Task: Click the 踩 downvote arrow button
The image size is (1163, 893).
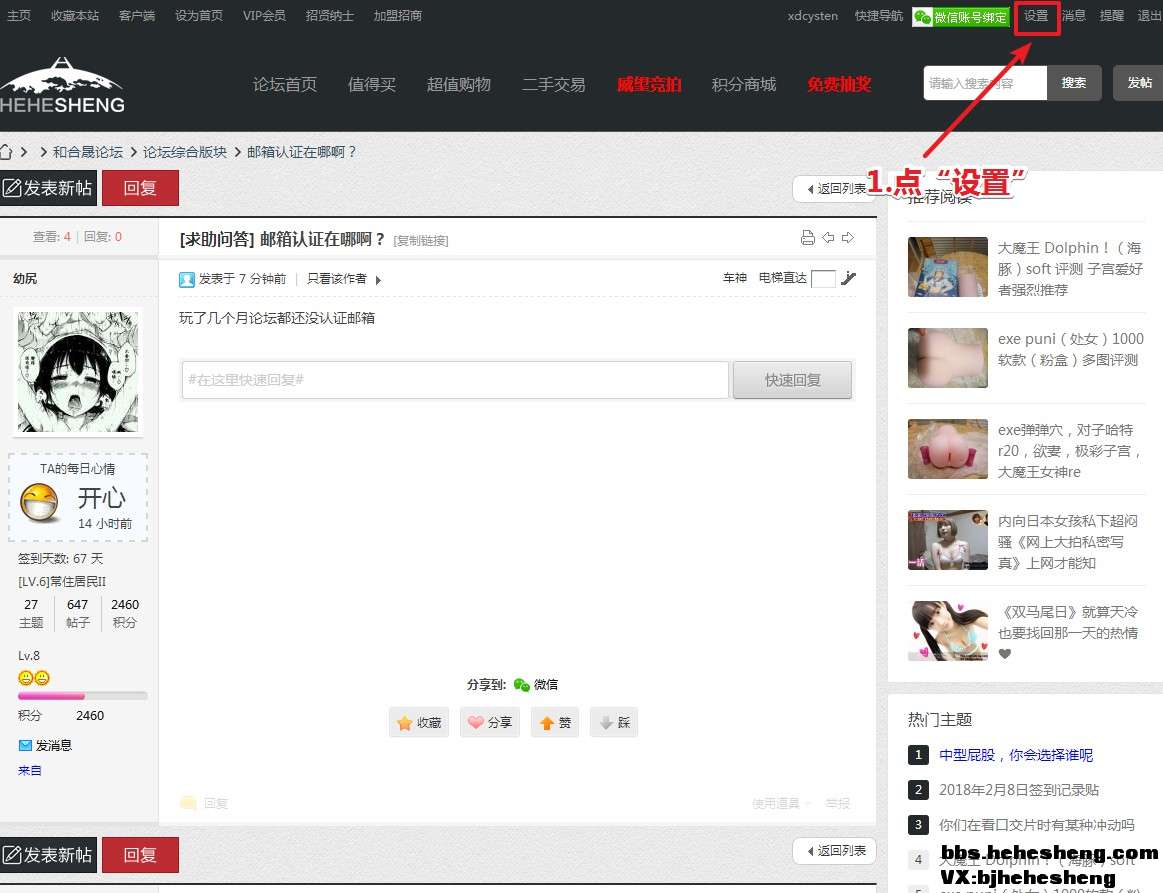Action: pyautogui.click(x=613, y=722)
